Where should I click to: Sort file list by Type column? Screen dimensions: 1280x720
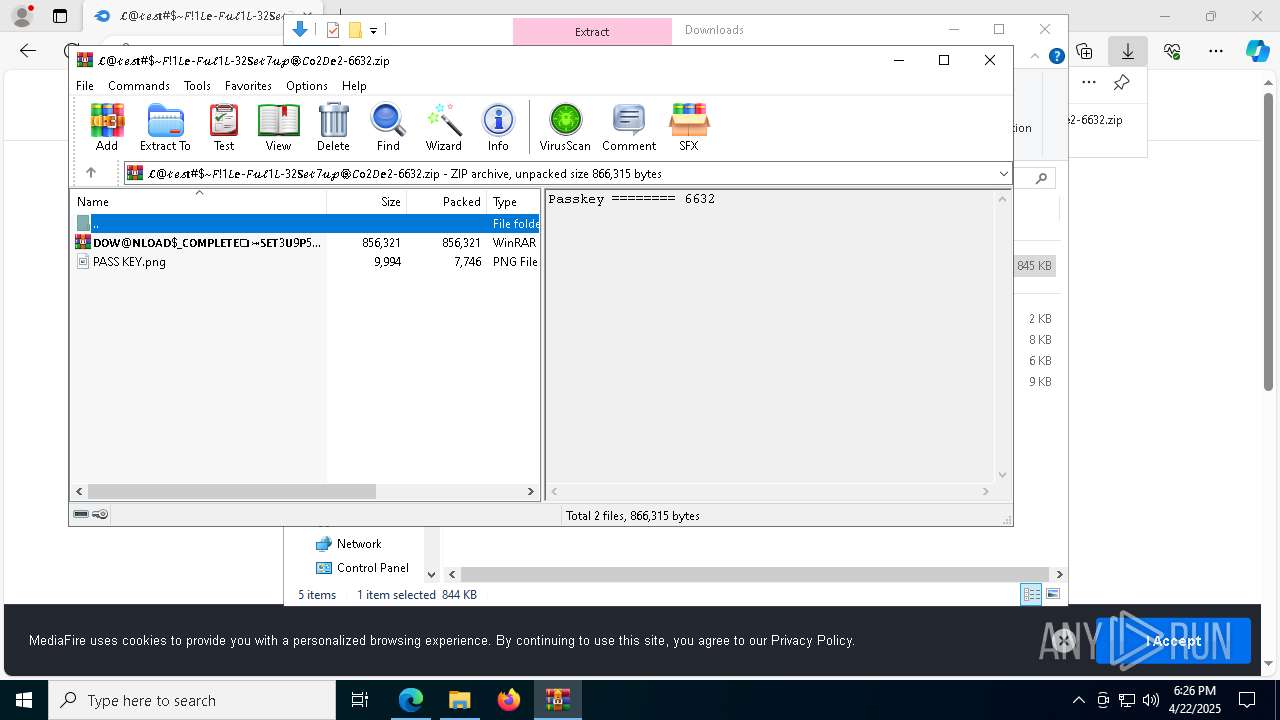coord(513,201)
